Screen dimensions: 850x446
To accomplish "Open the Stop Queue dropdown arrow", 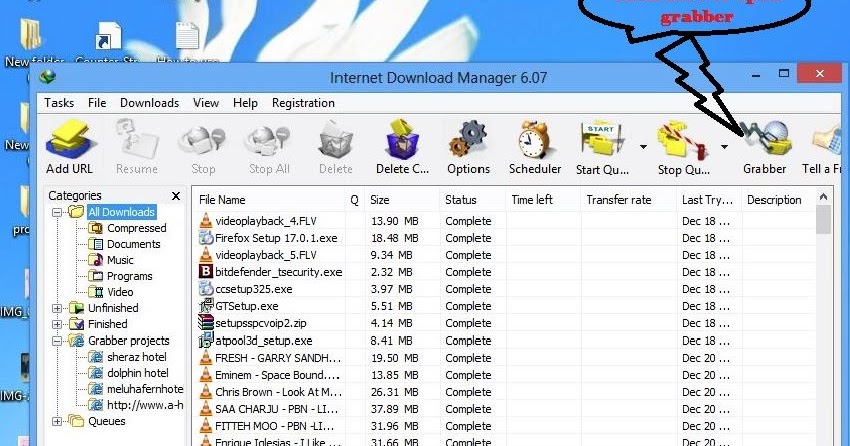I will coord(724,146).
